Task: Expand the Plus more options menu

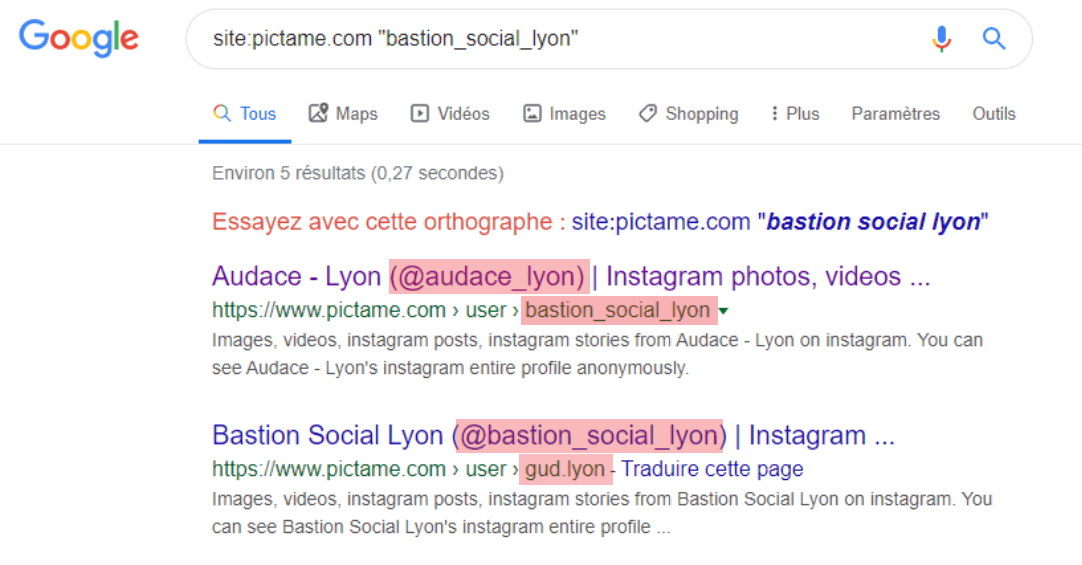Action: click(x=795, y=114)
